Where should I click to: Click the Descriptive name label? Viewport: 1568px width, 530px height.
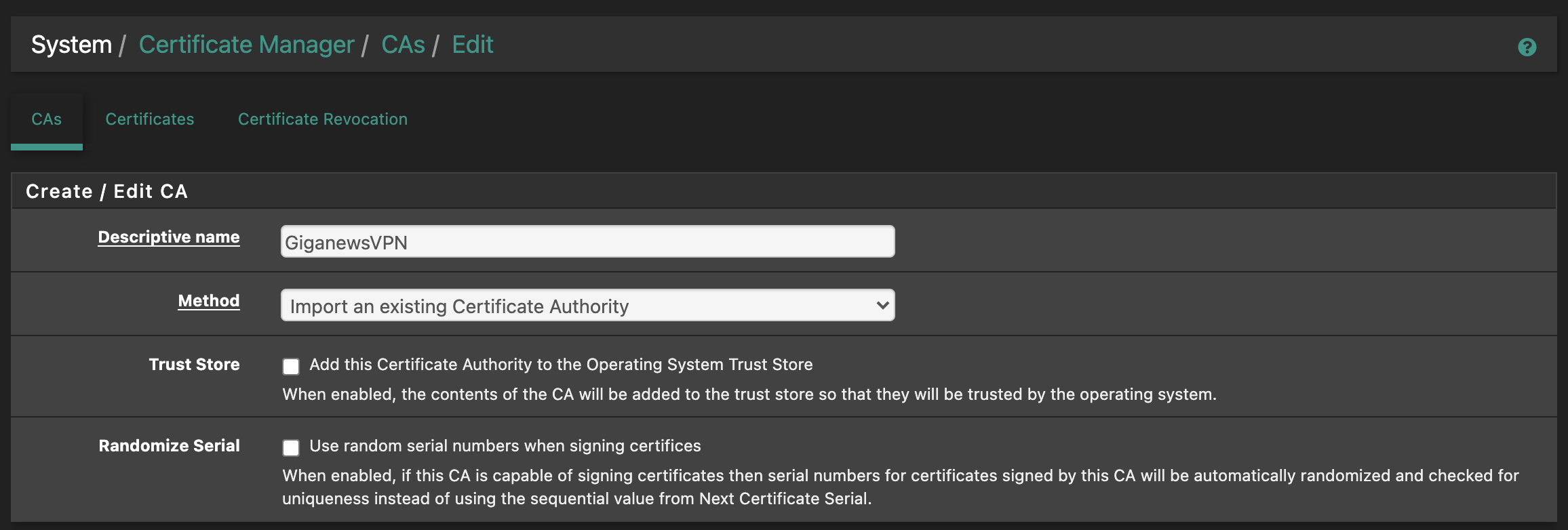click(x=169, y=237)
